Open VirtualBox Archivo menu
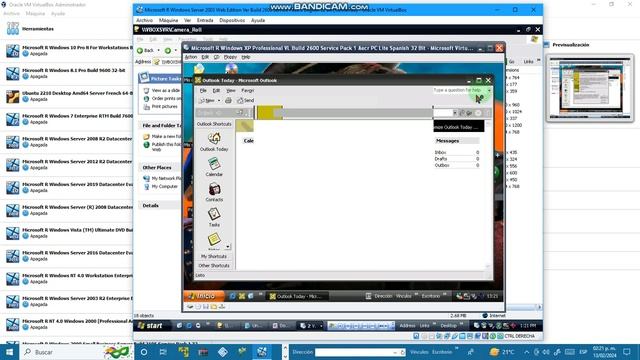This screenshot has height=360, width=640. pos(144,20)
